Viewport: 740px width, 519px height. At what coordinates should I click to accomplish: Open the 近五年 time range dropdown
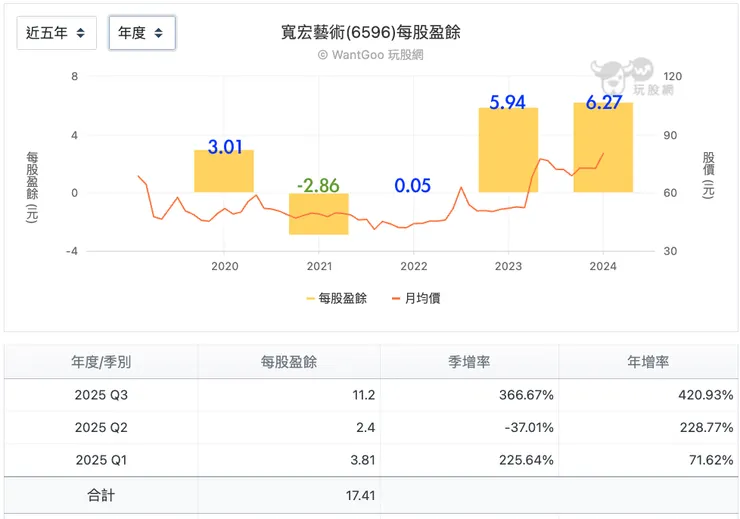click(x=57, y=33)
